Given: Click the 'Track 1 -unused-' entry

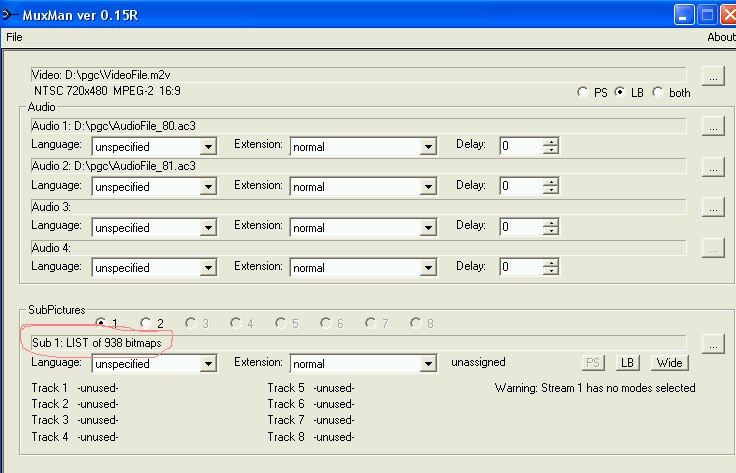Looking at the screenshot, I should pyautogui.click(x=75, y=388).
